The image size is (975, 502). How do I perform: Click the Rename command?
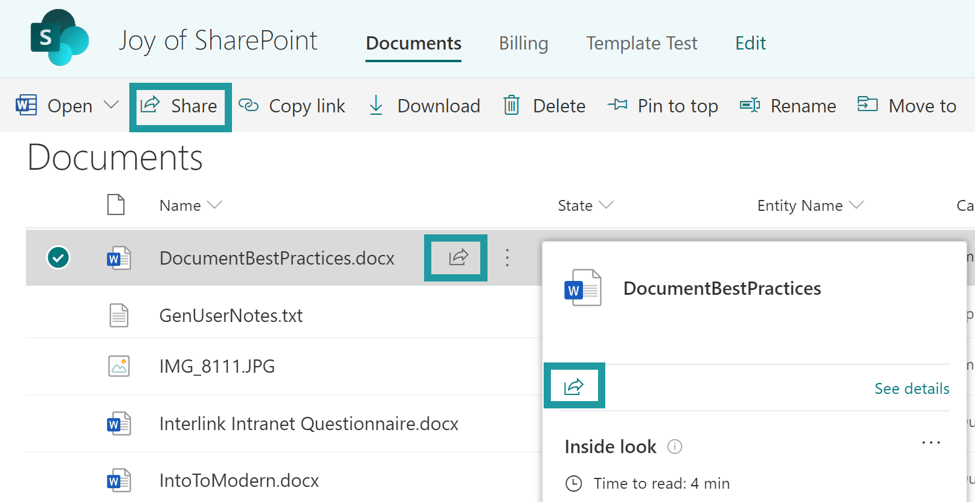click(788, 106)
